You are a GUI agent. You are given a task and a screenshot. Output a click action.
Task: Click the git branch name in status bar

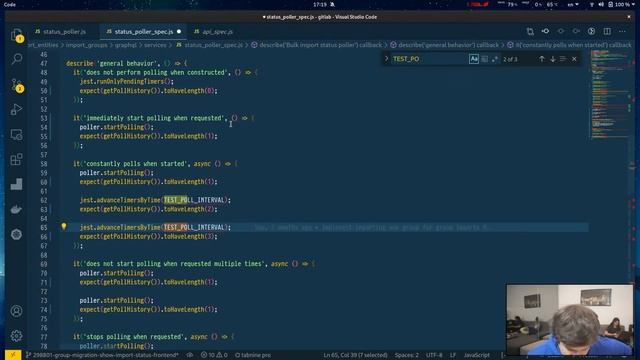coord(102,355)
